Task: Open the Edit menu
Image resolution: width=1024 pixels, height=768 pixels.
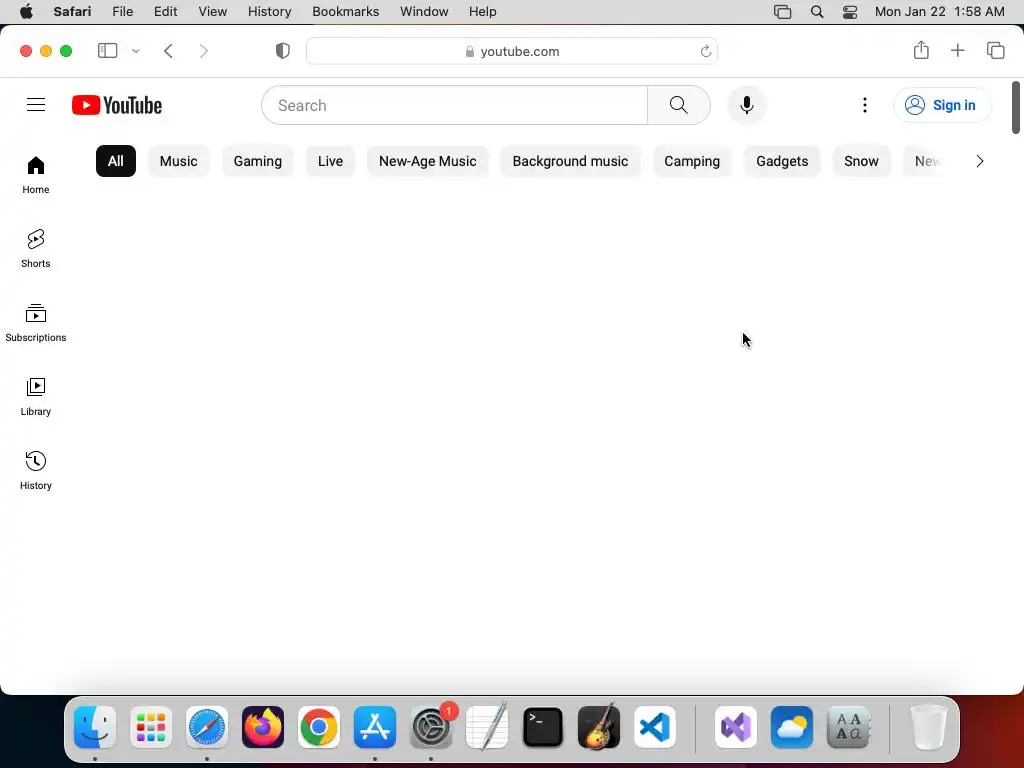Action: [x=165, y=12]
